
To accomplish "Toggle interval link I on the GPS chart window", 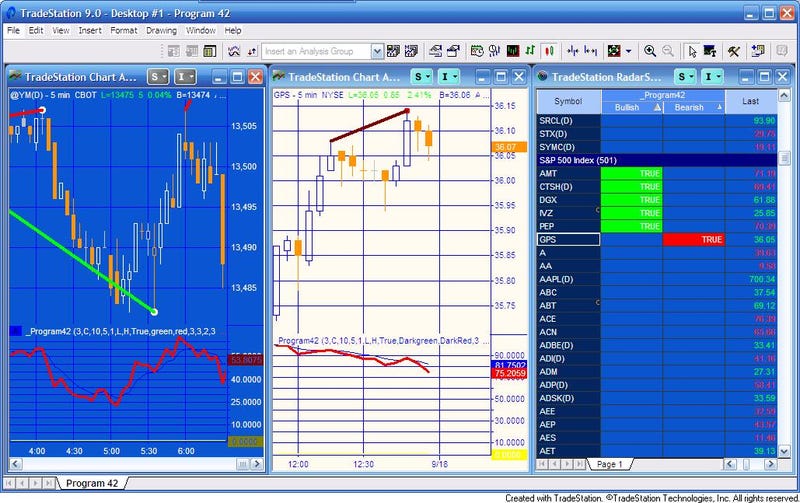I will 449,77.
